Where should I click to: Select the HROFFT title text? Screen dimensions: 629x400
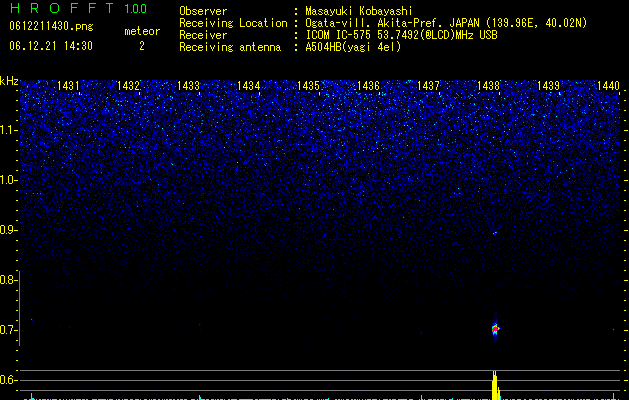pyautogui.click(x=62, y=8)
